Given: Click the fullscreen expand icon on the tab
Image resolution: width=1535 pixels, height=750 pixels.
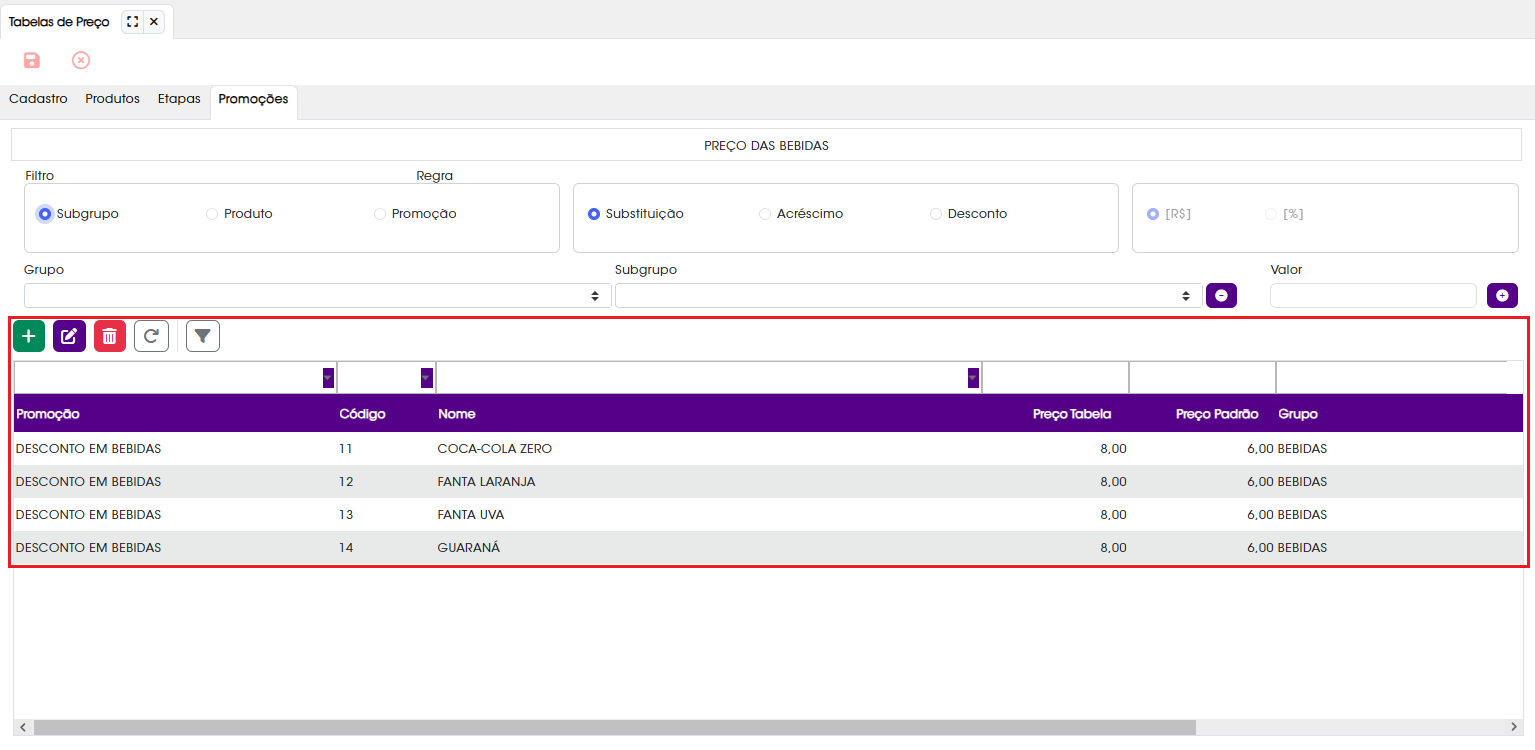Looking at the screenshot, I should (132, 21).
